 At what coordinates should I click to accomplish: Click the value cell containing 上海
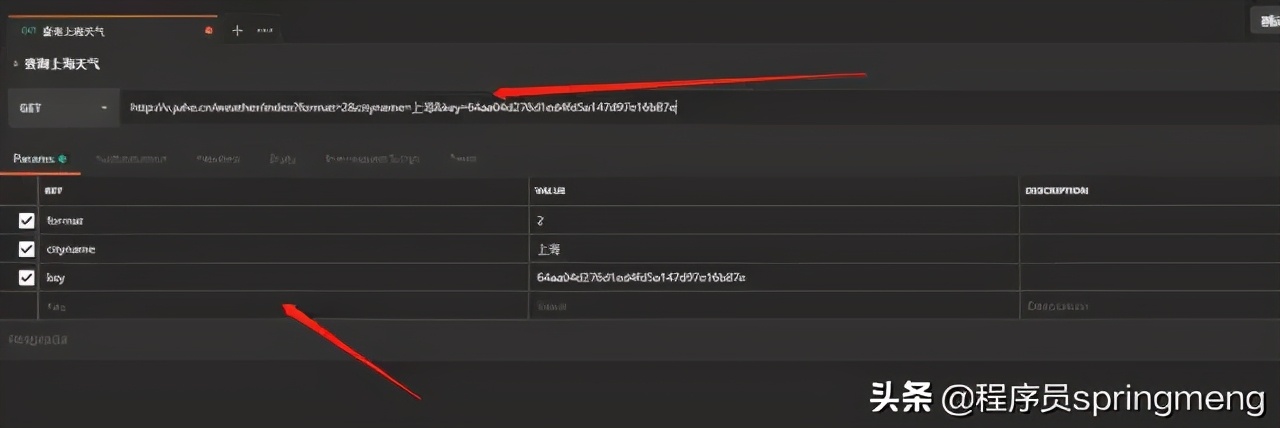(774, 249)
